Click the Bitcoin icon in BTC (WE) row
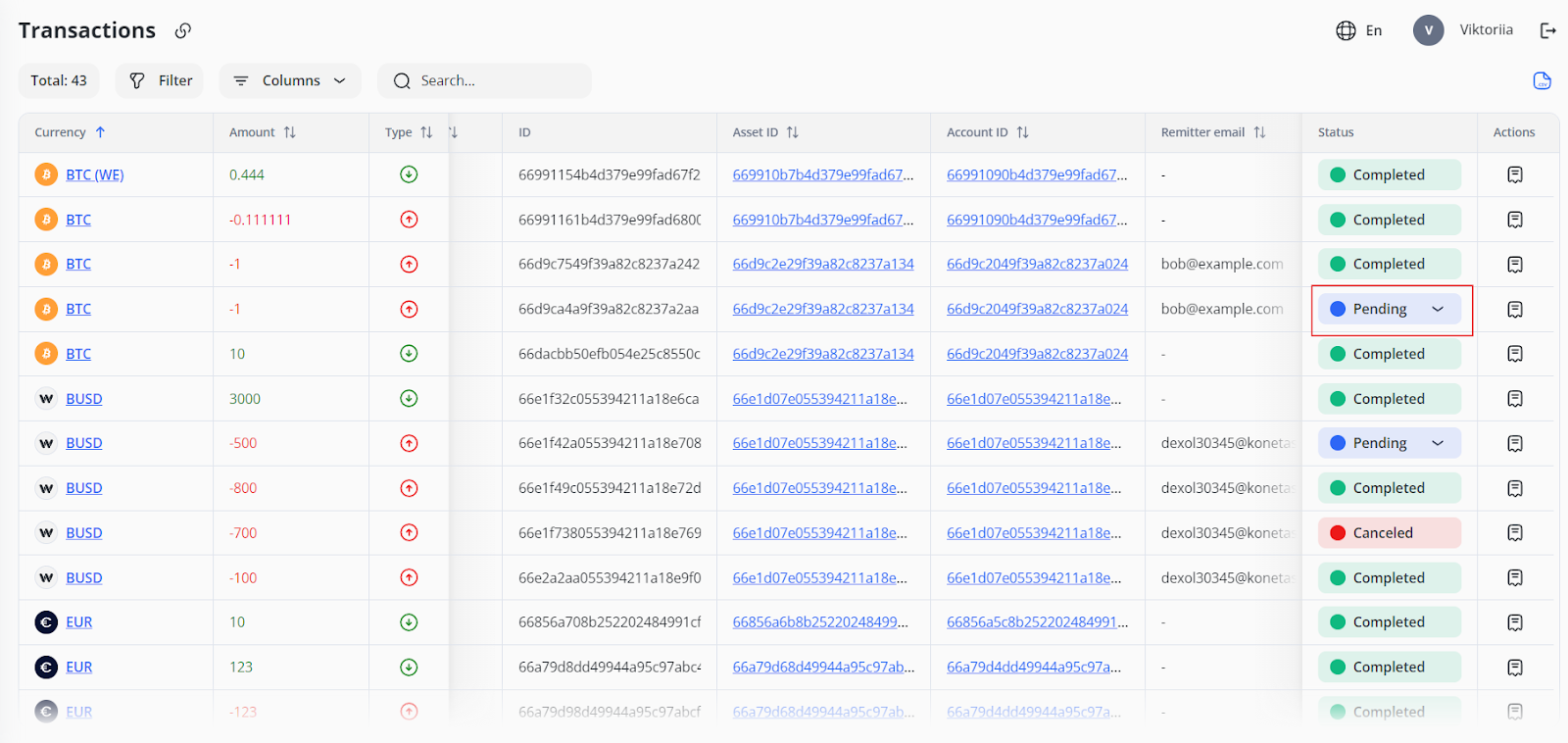The width and height of the screenshot is (1568, 743). (x=46, y=174)
